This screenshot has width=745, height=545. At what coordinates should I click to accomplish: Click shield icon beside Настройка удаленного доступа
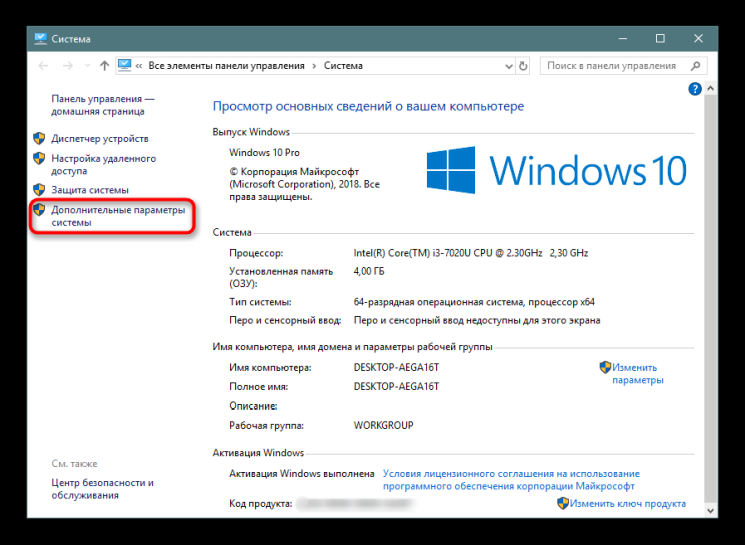(39, 158)
